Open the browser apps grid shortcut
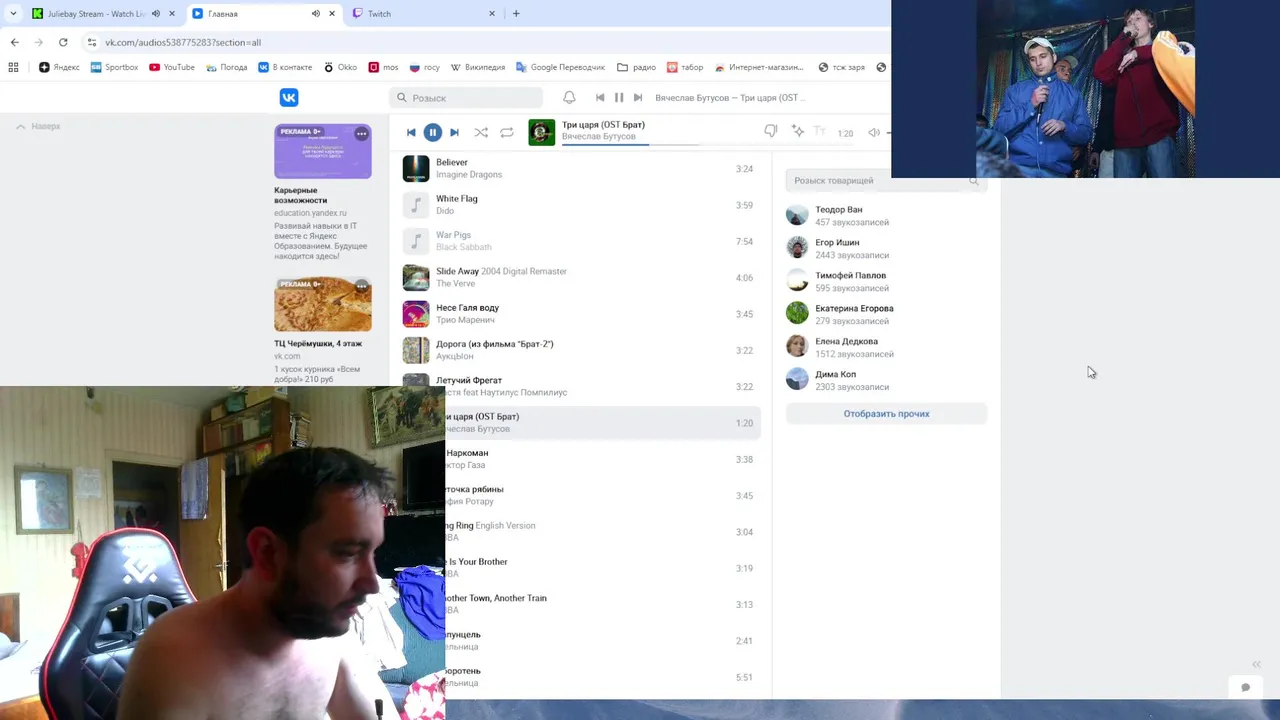The image size is (1280, 720). pos(13,67)
